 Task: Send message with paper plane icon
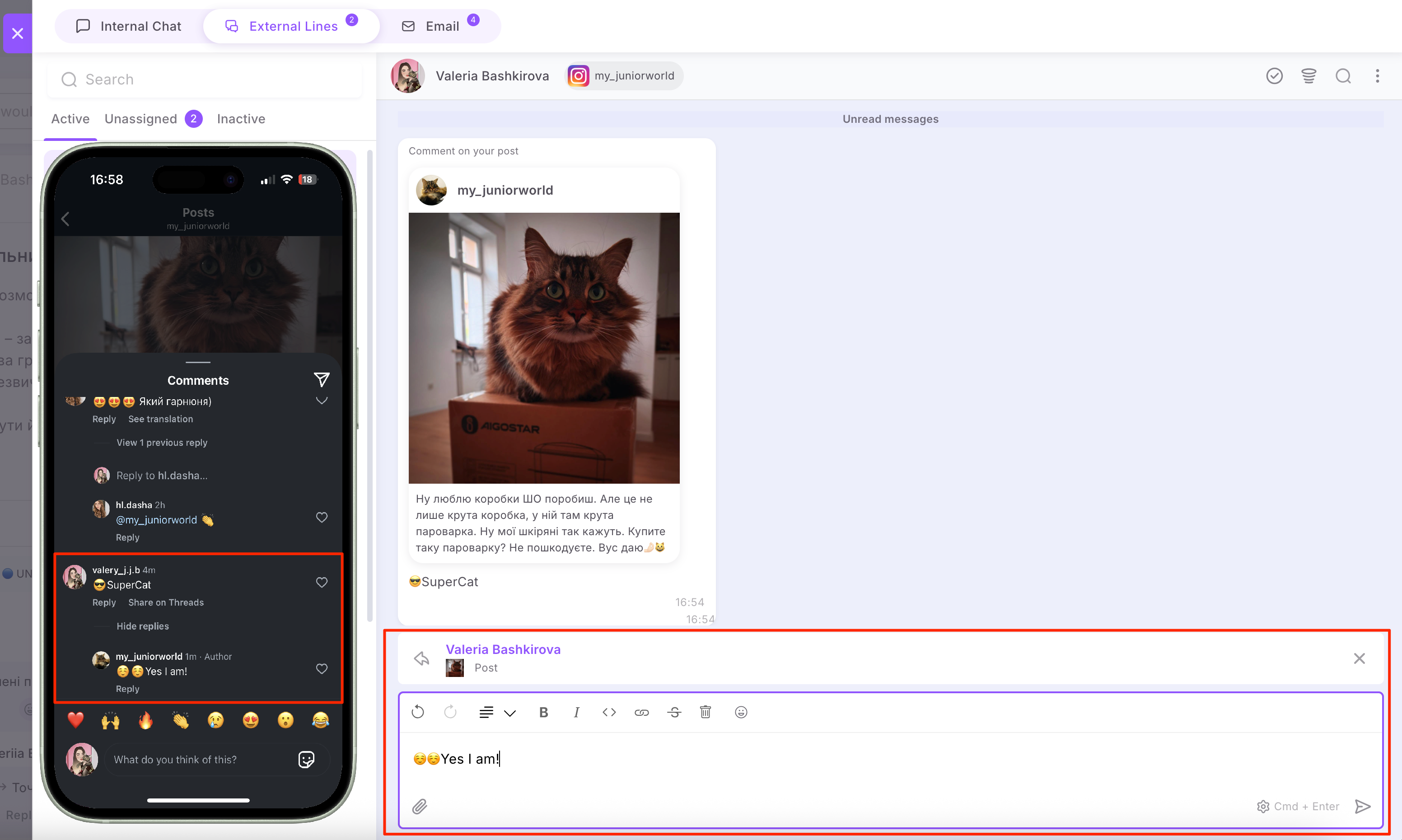pos(1363,806)
